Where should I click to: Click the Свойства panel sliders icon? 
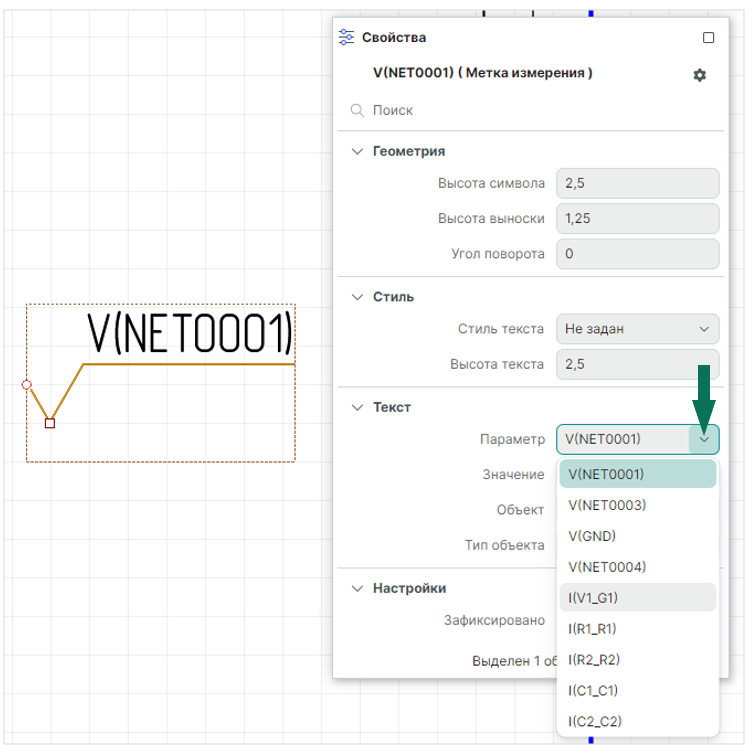click(x=347, y=37)
